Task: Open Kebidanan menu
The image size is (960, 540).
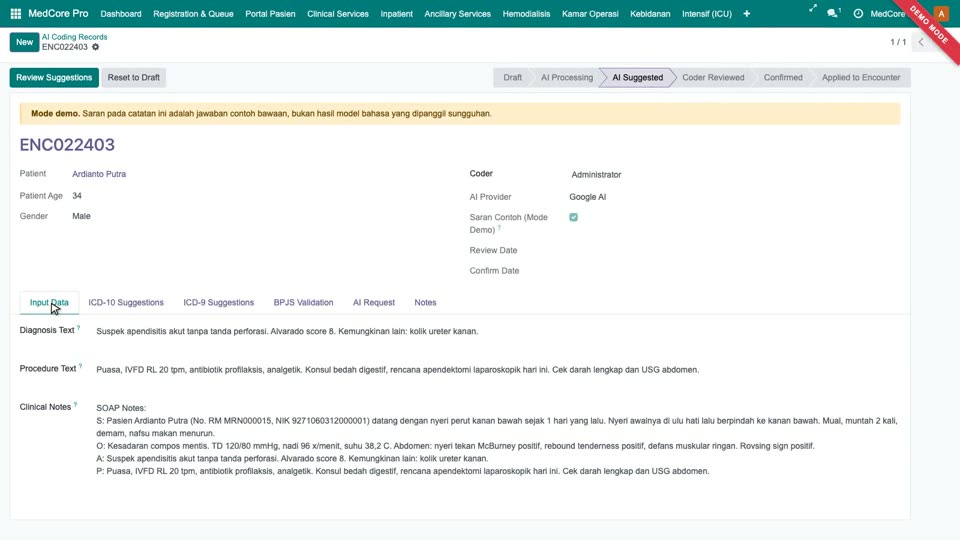Action: pyautogui.click(x=650, y=13)
